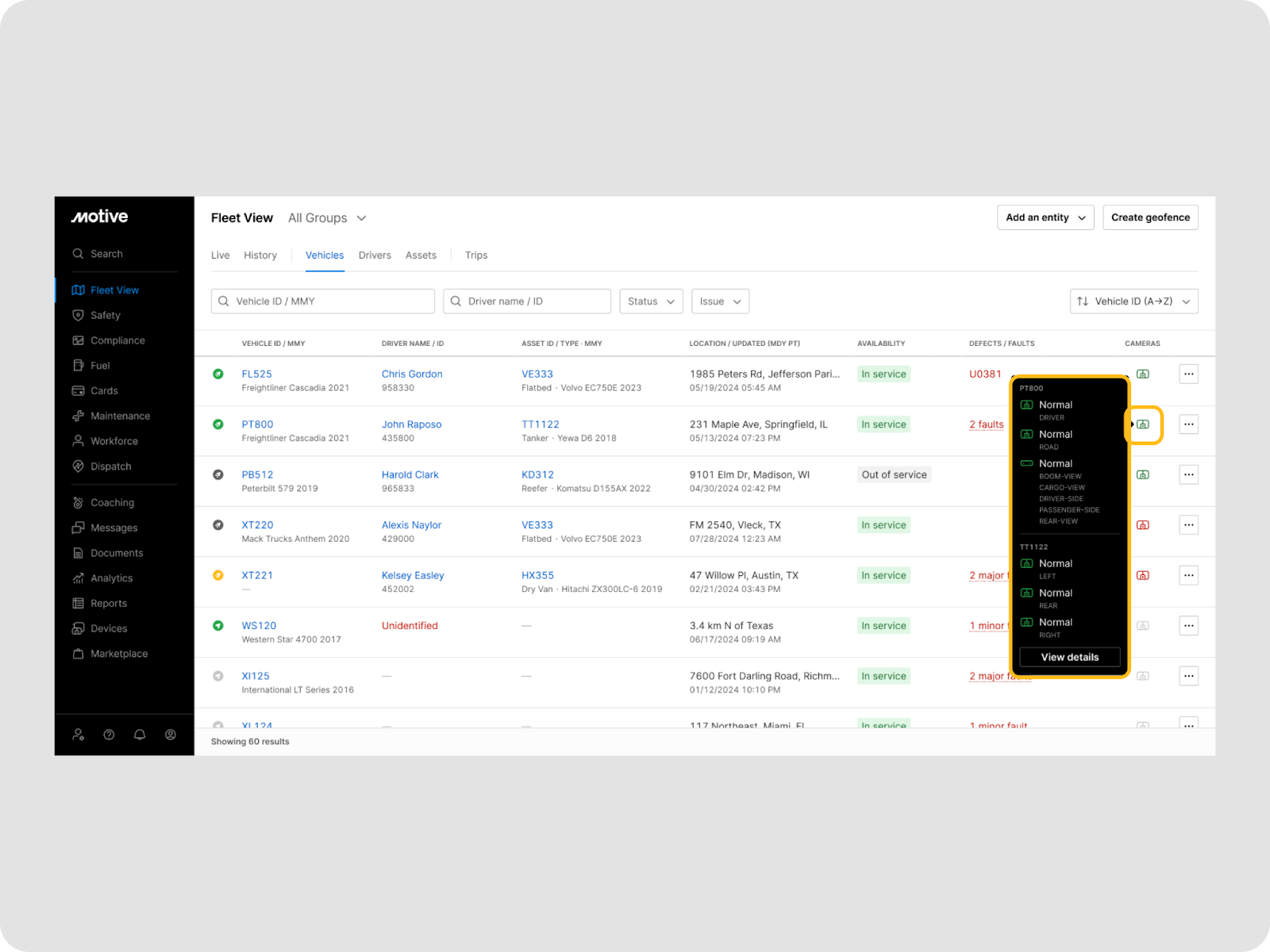Open asset HX355 link
This screenshot has width=1270, height=952.
pyautogui.click(x=537, y=576)
